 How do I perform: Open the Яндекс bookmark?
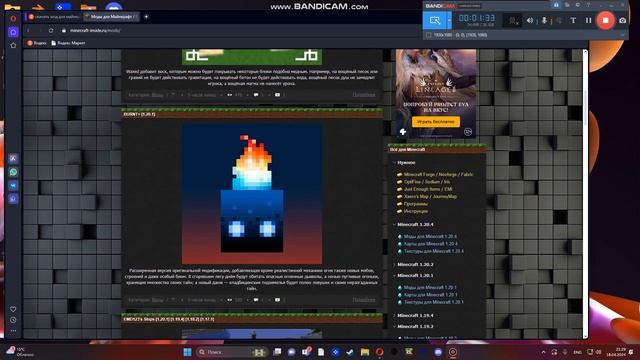(x=37, y=43)
